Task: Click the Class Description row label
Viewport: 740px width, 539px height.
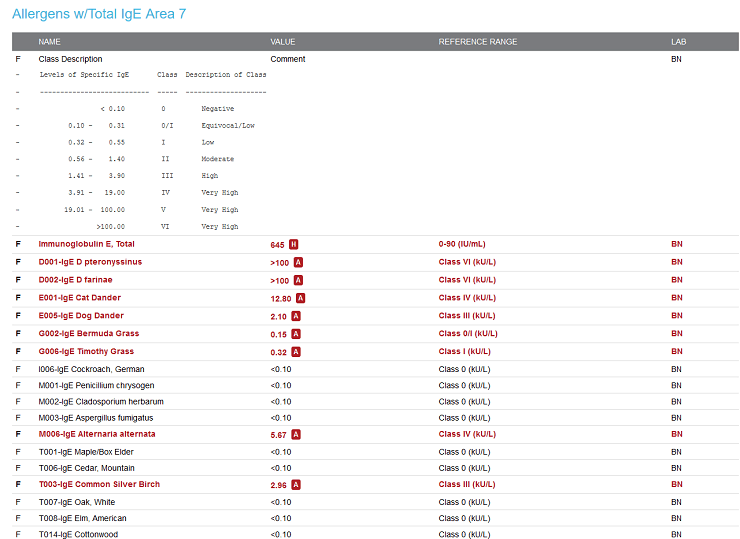Action: coord(70,59)
